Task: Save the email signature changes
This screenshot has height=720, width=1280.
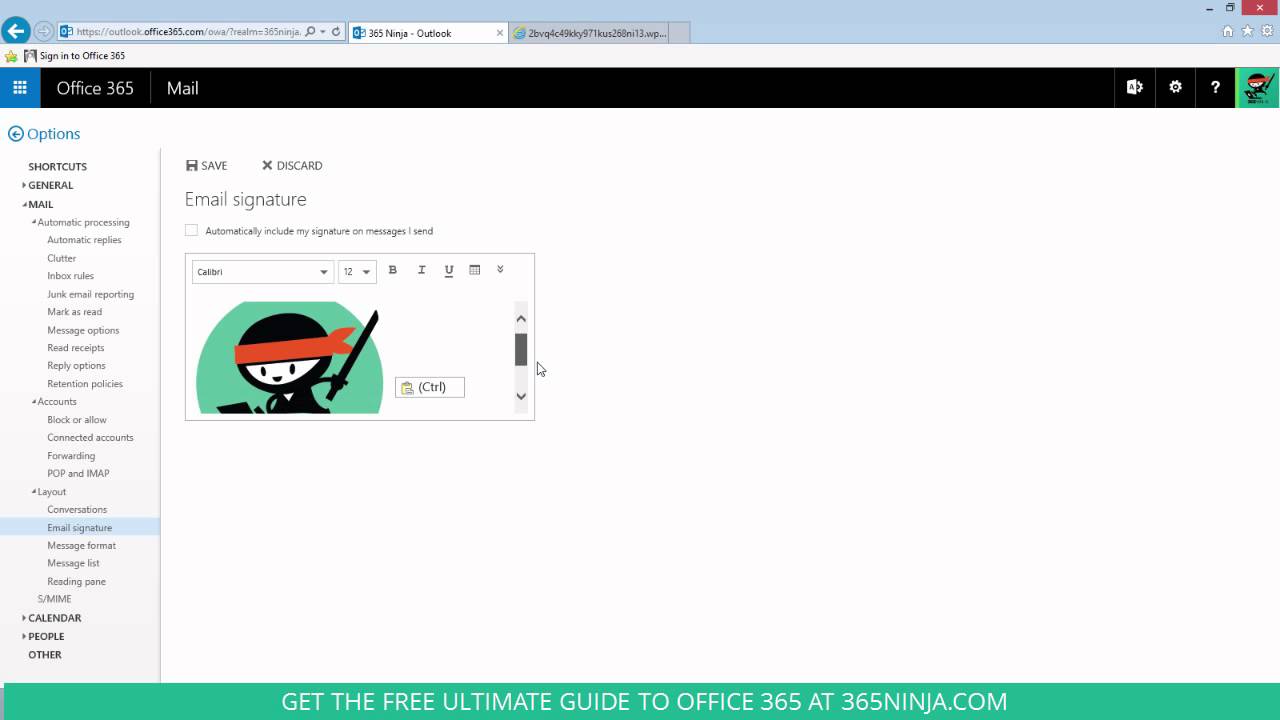Action: [x=207, y=165]
